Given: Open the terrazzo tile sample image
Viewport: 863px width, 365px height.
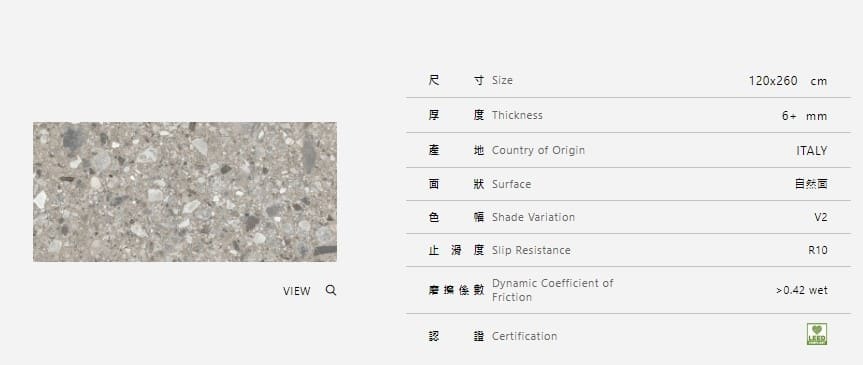Looking at the screenshot, I should click(185, 192).
